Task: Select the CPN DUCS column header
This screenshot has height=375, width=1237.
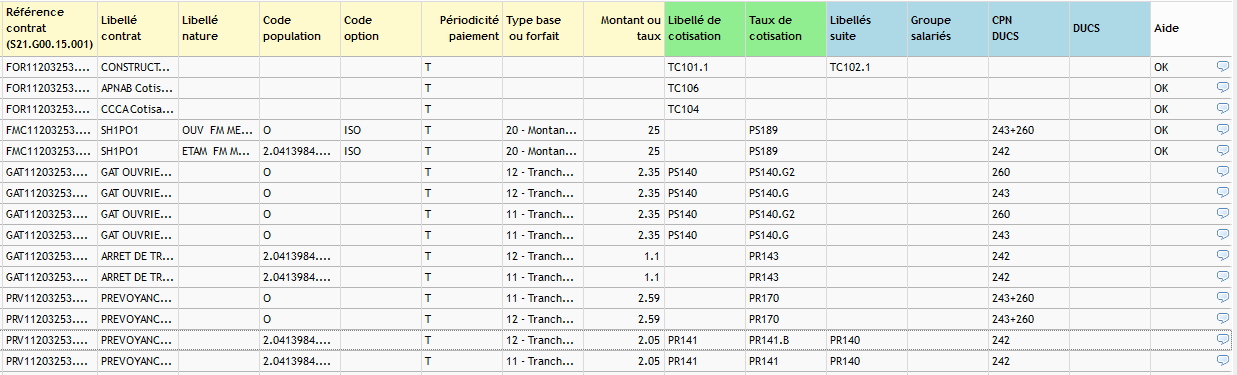Action: [1029, 28]
